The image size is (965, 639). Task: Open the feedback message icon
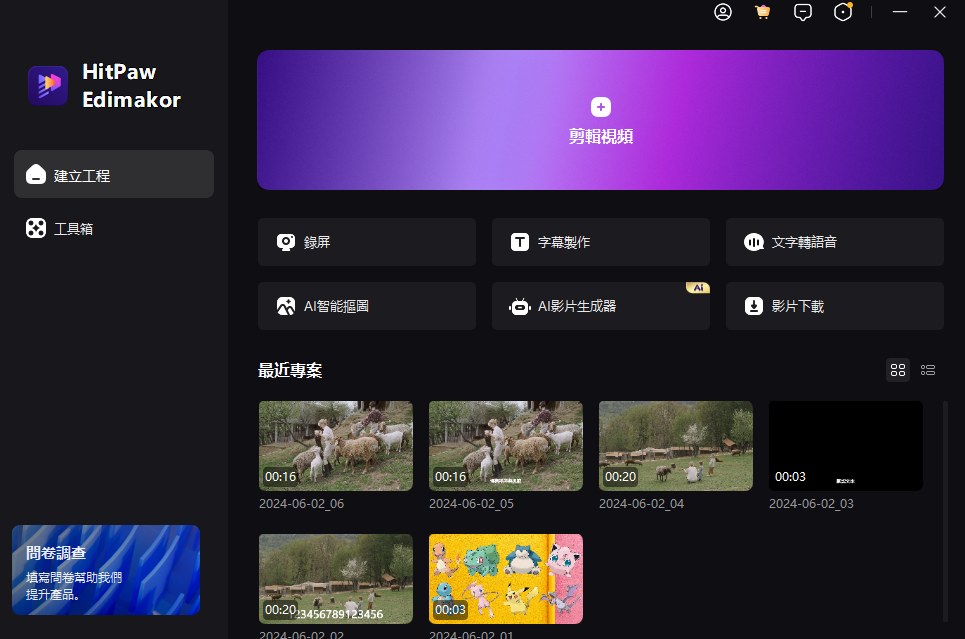[803, 12]
